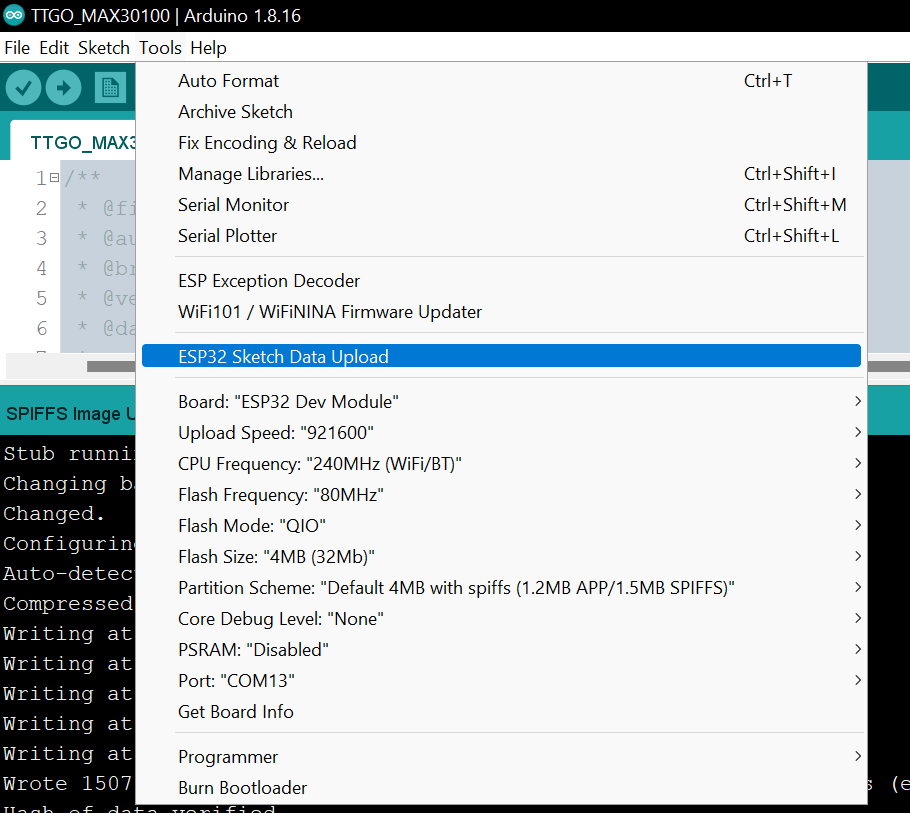The width and height of the screenshot is (910, 813).
Task: Expand the CPU Frequency submenu
Action: [x=501, y=464]
